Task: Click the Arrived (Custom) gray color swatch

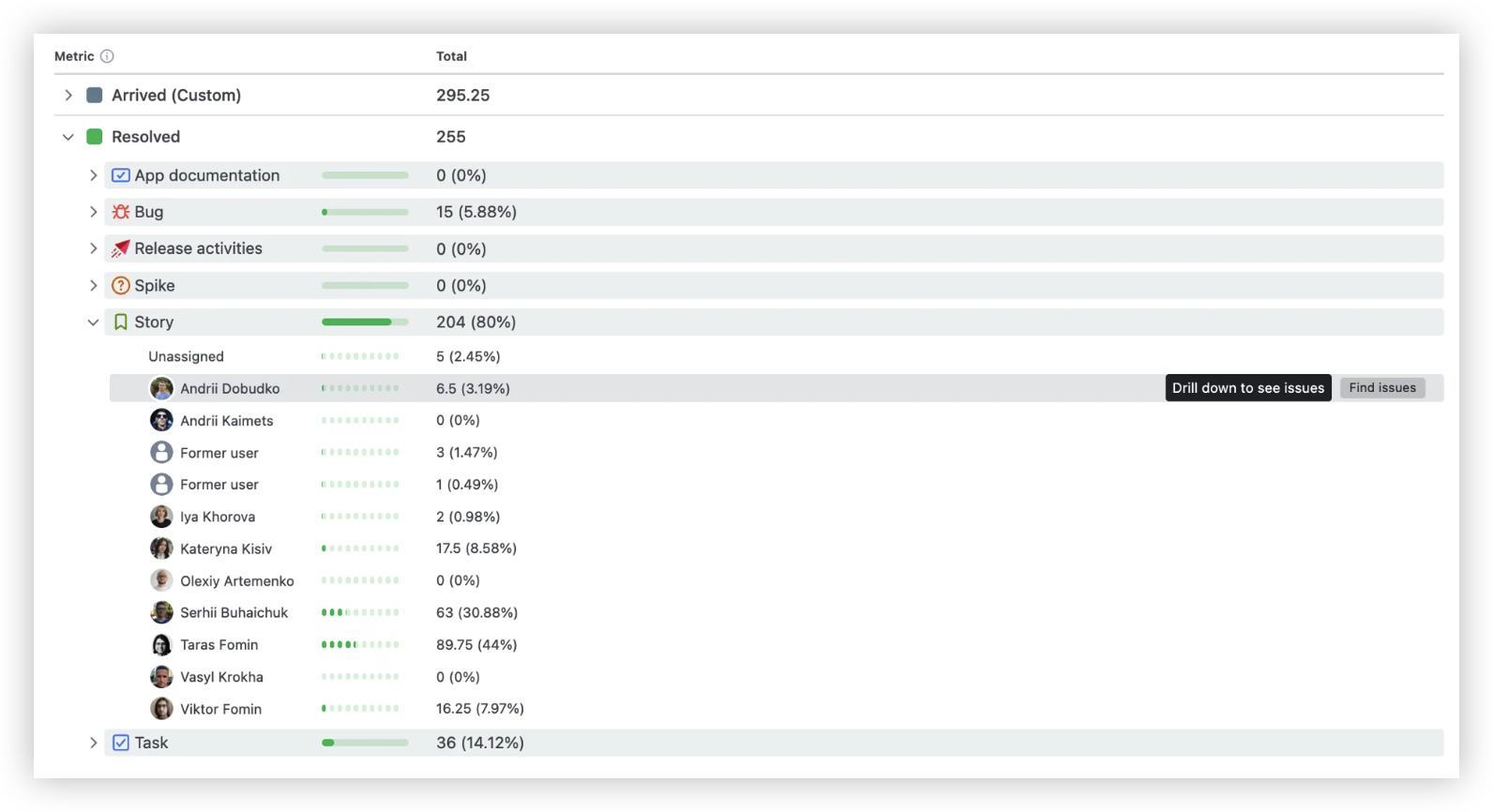Action: click(x=95, y=95)
